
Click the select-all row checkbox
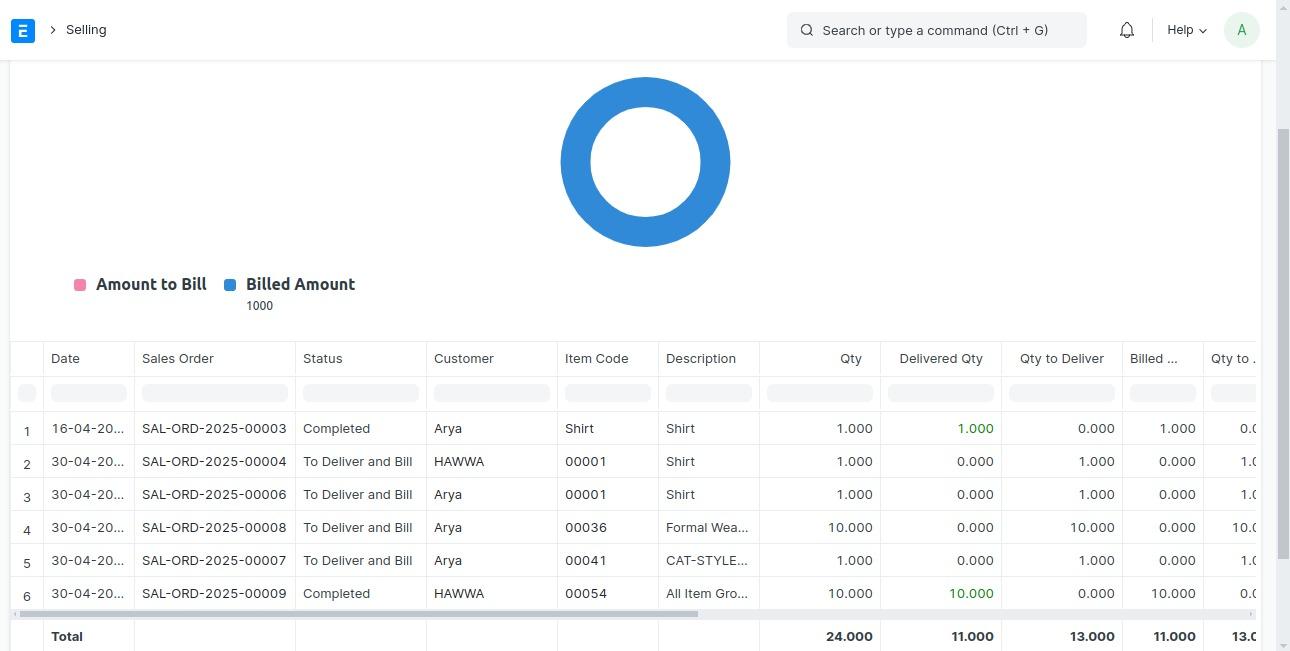pos(27,392)
